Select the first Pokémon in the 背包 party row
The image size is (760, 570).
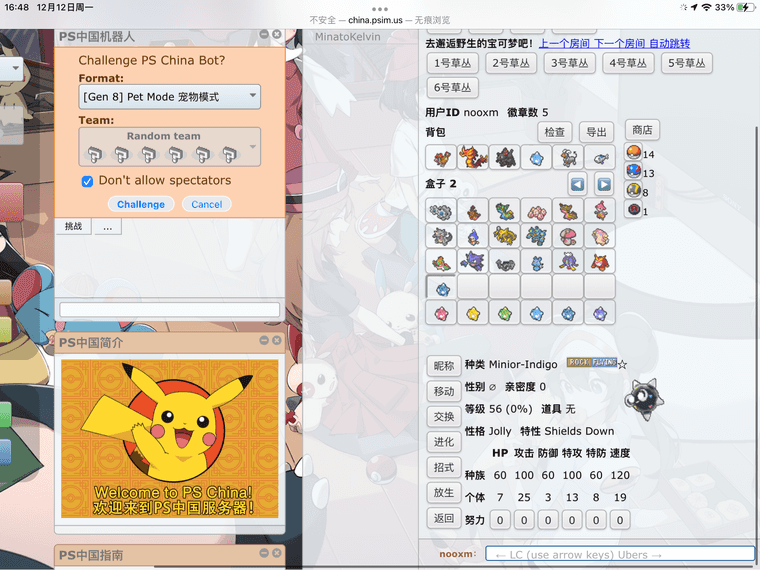tap(441, 157)
